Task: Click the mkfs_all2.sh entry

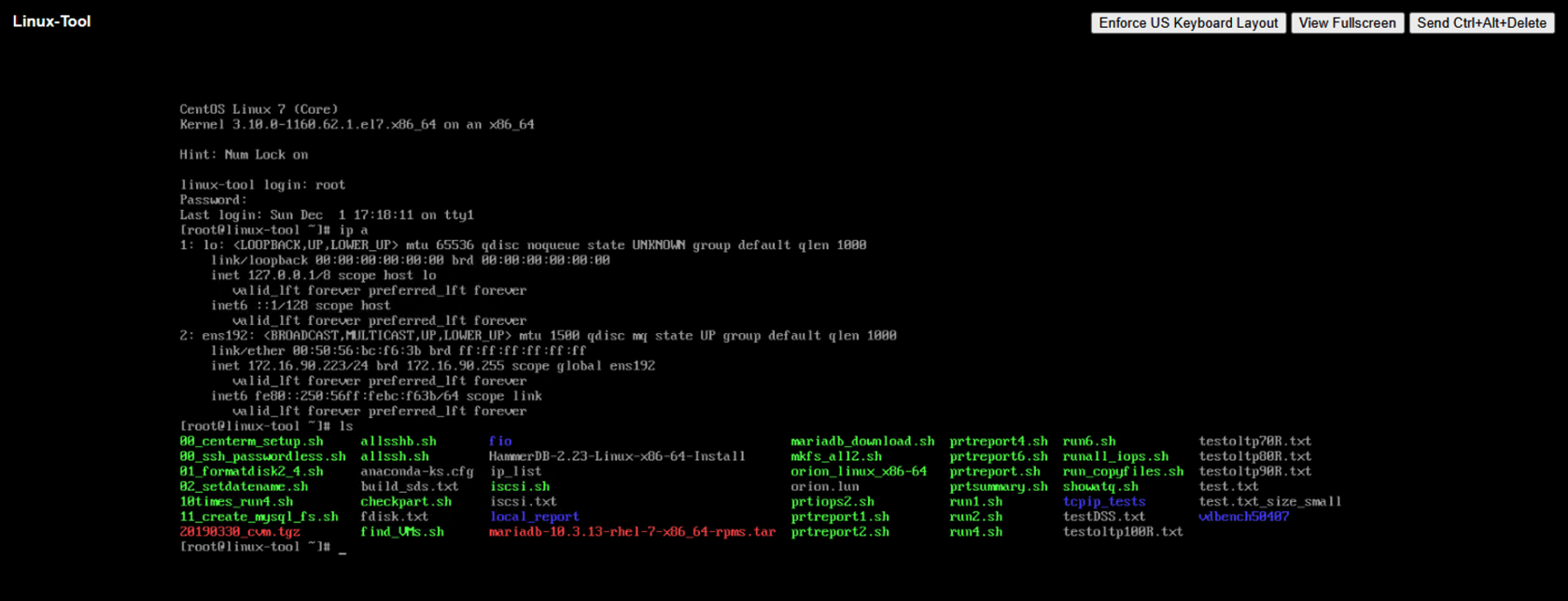Action: point(836,456)
